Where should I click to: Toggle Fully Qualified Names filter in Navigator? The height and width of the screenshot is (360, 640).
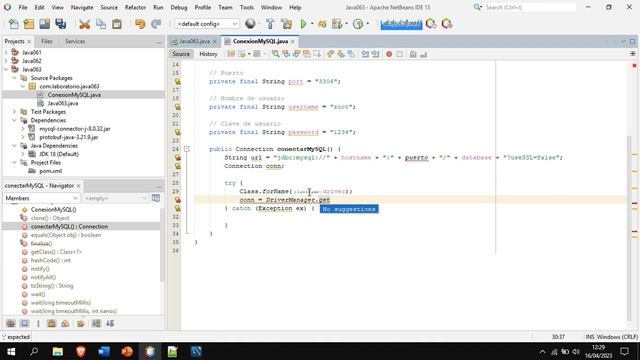81,323
